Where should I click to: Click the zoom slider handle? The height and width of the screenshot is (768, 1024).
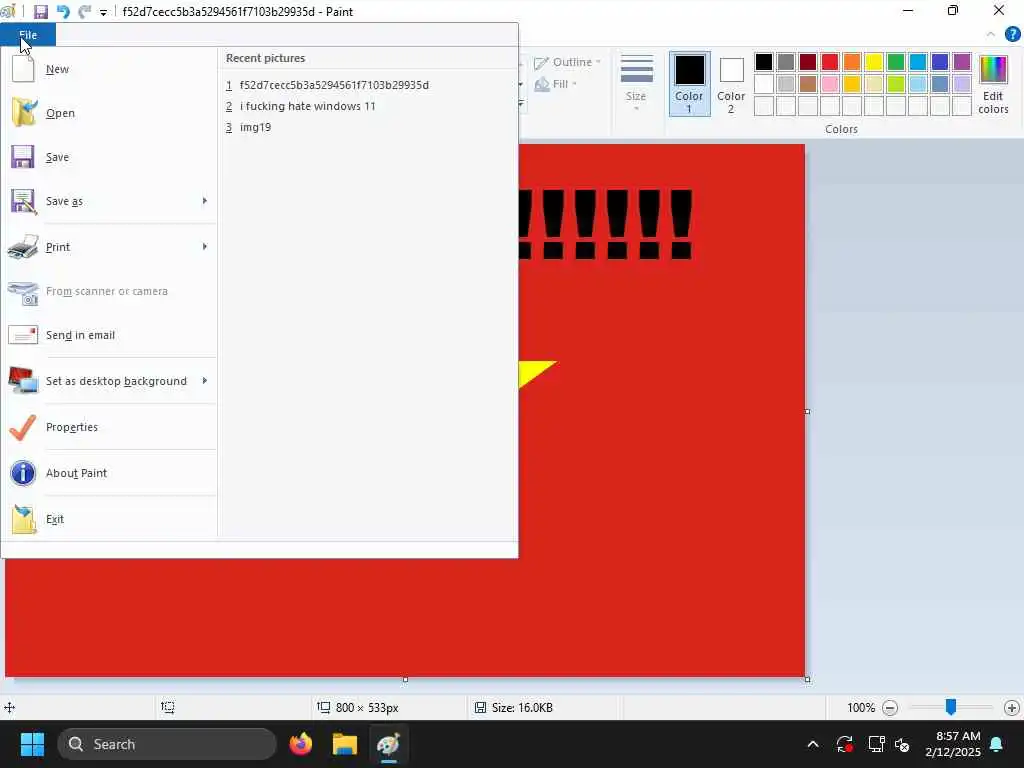point(951,707)
